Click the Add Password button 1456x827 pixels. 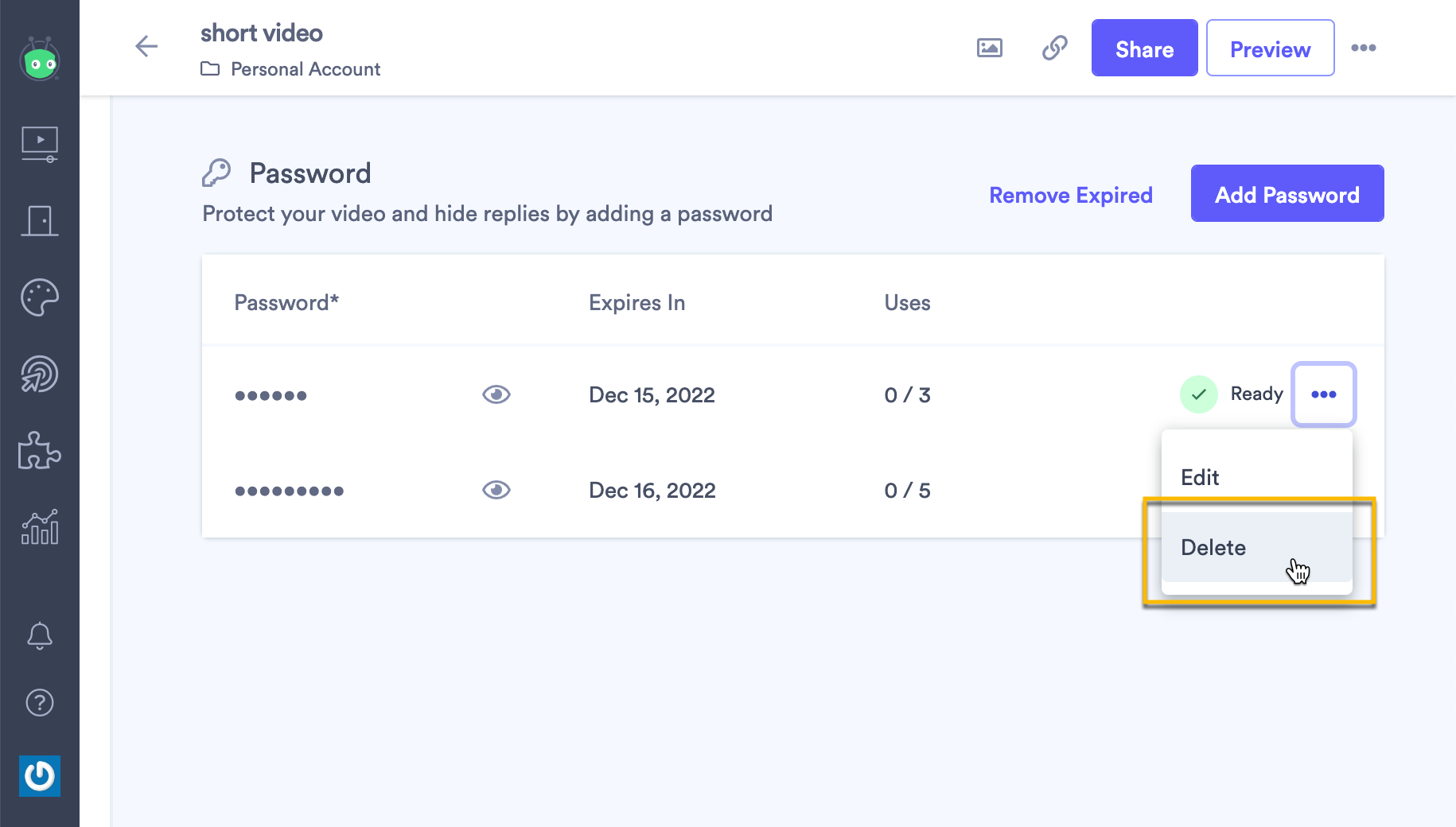[x=1287, y=194]
